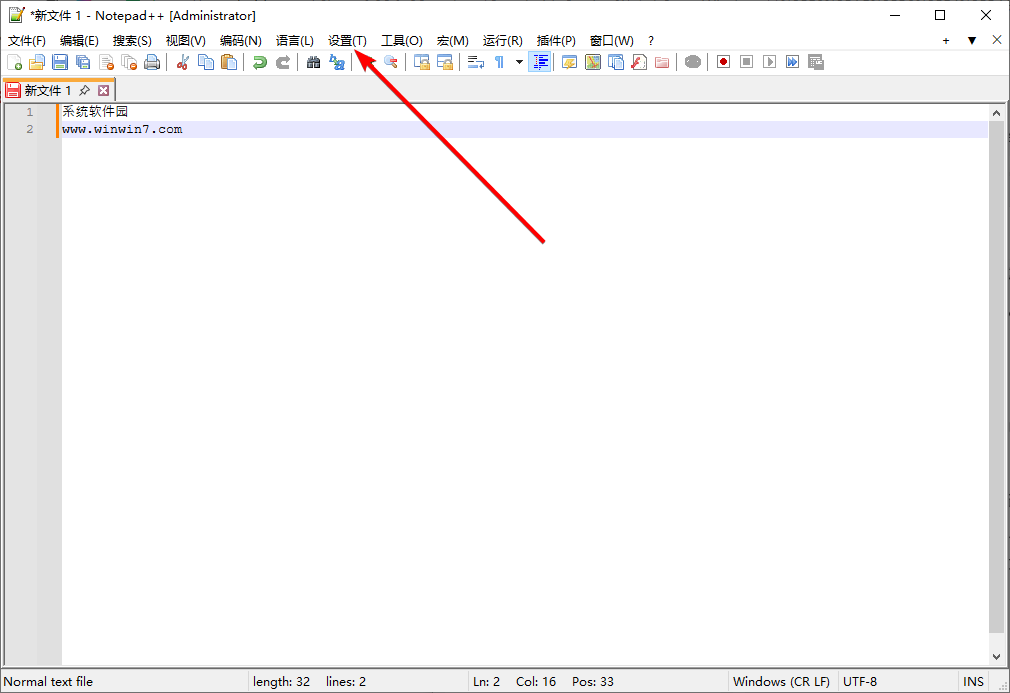Toggle synchronized horizontal scrolling icon
Image resolution: width=1010 pixels, height=693 pixels.
[x=445, y=62]
